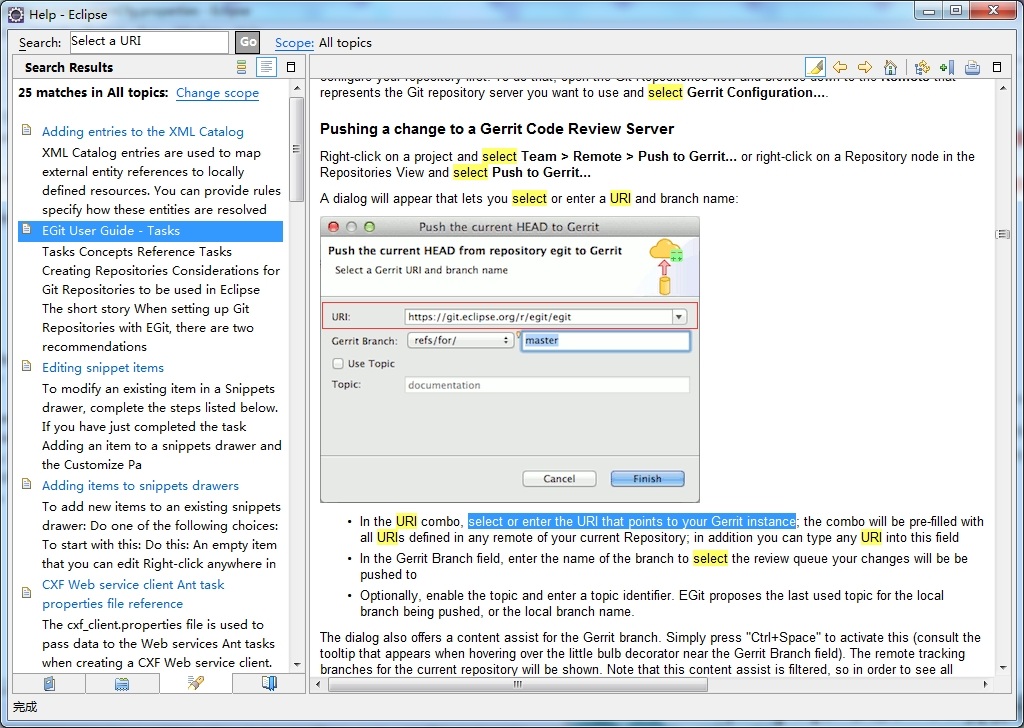Click document icon beside EGit User Guide result

[27, 229]
